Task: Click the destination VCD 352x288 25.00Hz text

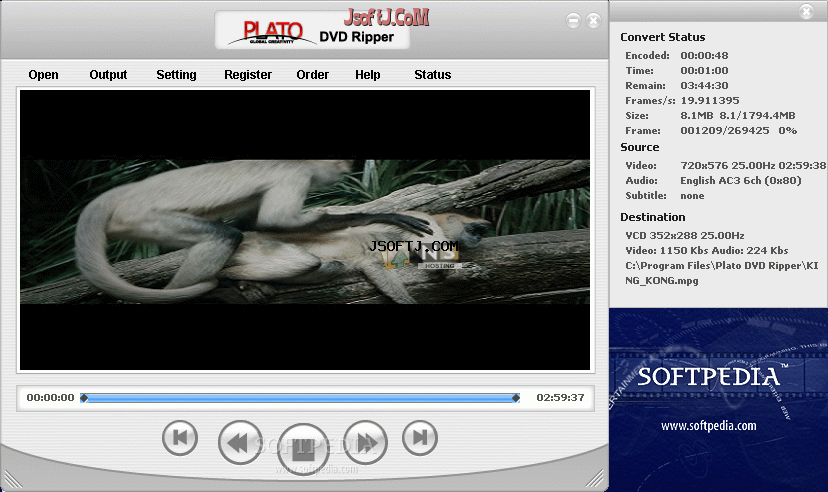Action: point(685,235)
